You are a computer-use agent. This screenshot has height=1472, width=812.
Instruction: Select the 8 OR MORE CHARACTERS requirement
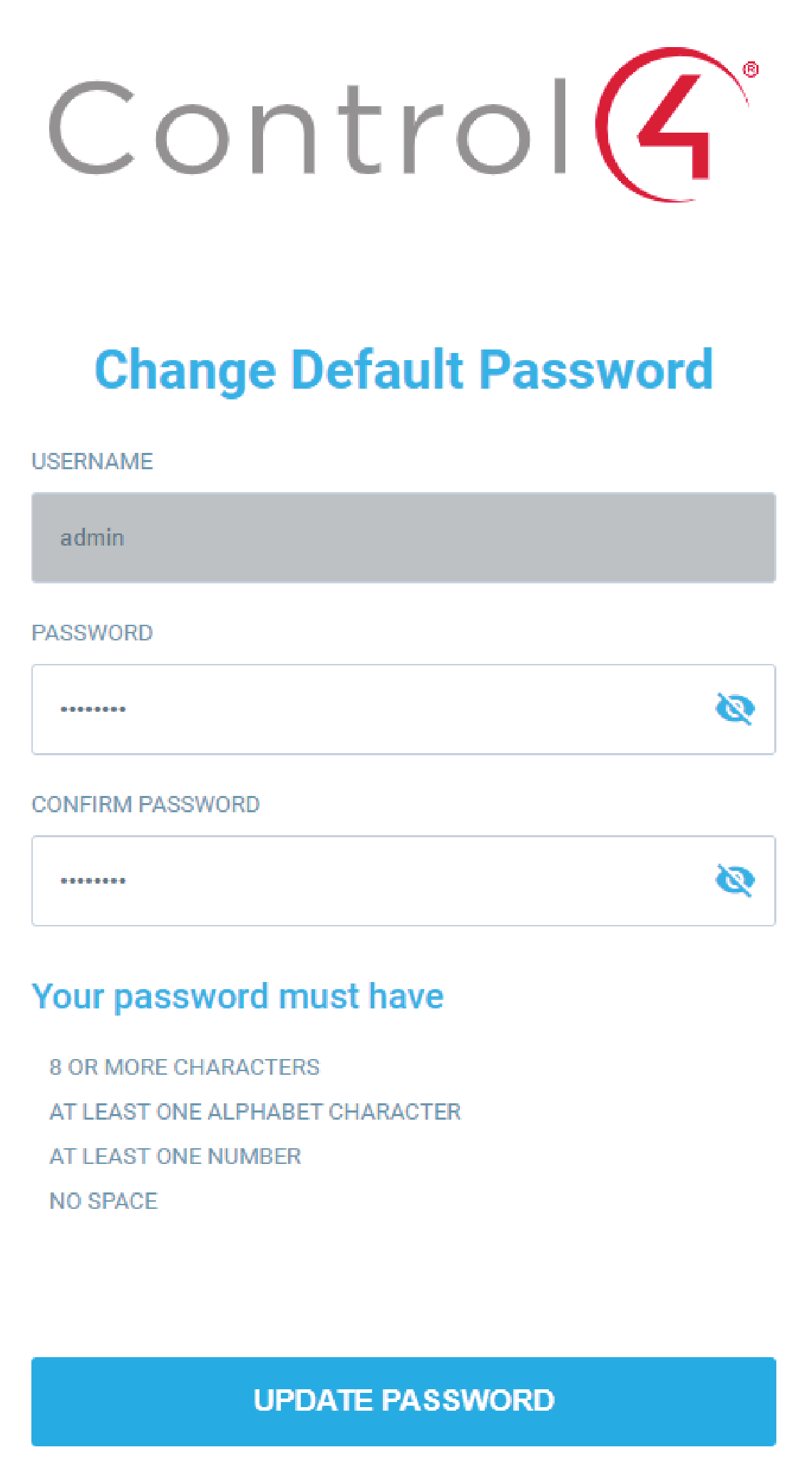pyautogui.click(x=185, y=1067)
